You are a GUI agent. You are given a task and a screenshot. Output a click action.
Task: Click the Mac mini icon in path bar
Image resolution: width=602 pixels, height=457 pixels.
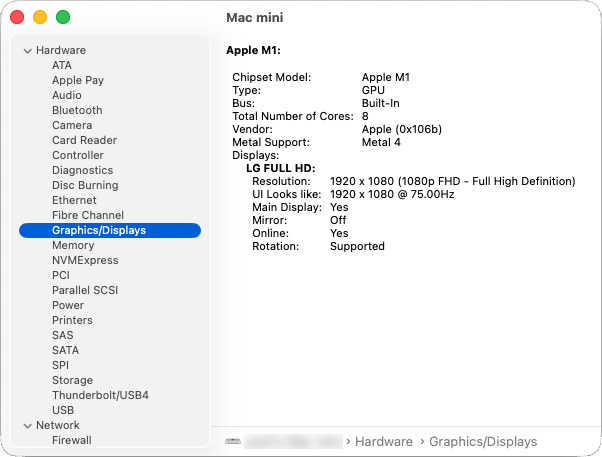click(x=233, y=442)
